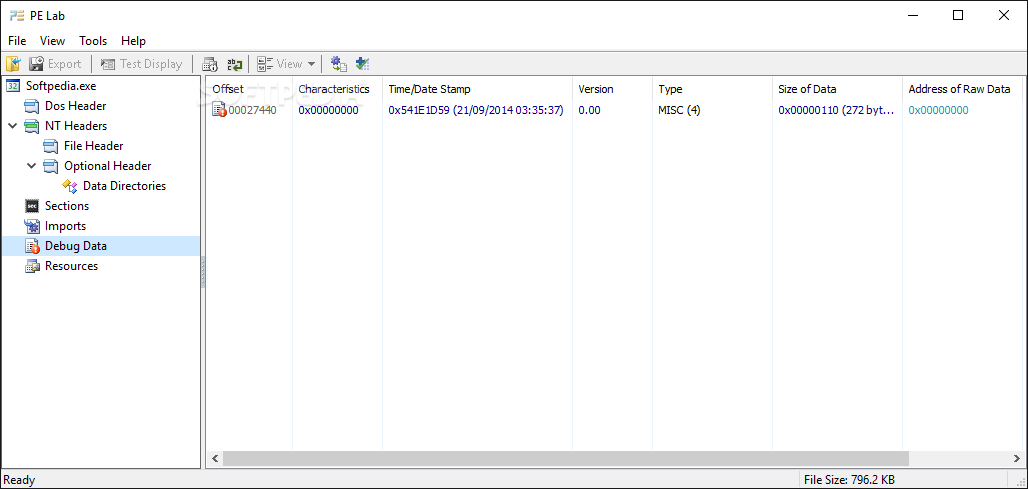Click the Characteristics column header
1028x489 pixels.
[337, 89]
